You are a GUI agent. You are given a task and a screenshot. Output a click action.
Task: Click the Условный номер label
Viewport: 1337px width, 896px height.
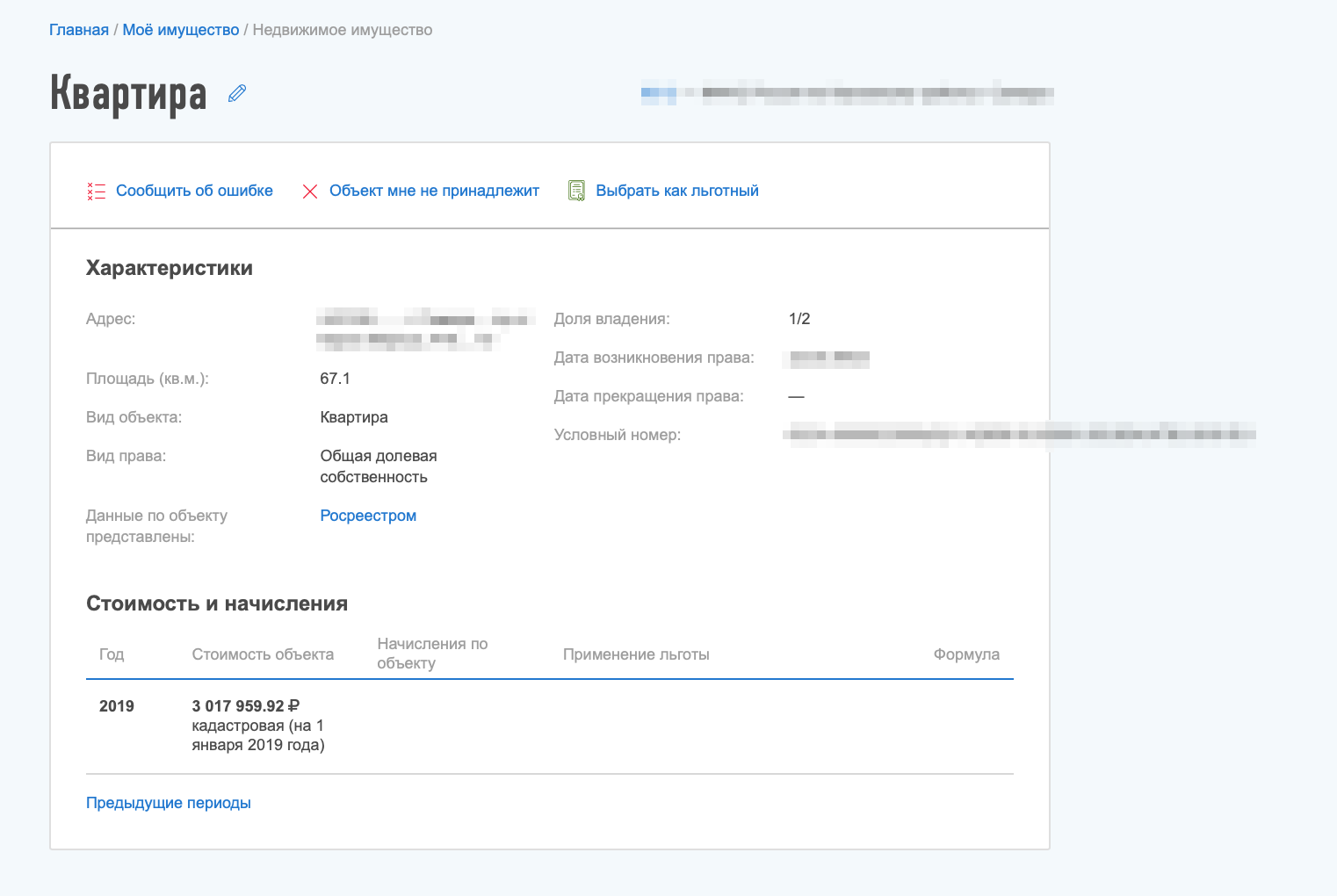pos(617,435)
